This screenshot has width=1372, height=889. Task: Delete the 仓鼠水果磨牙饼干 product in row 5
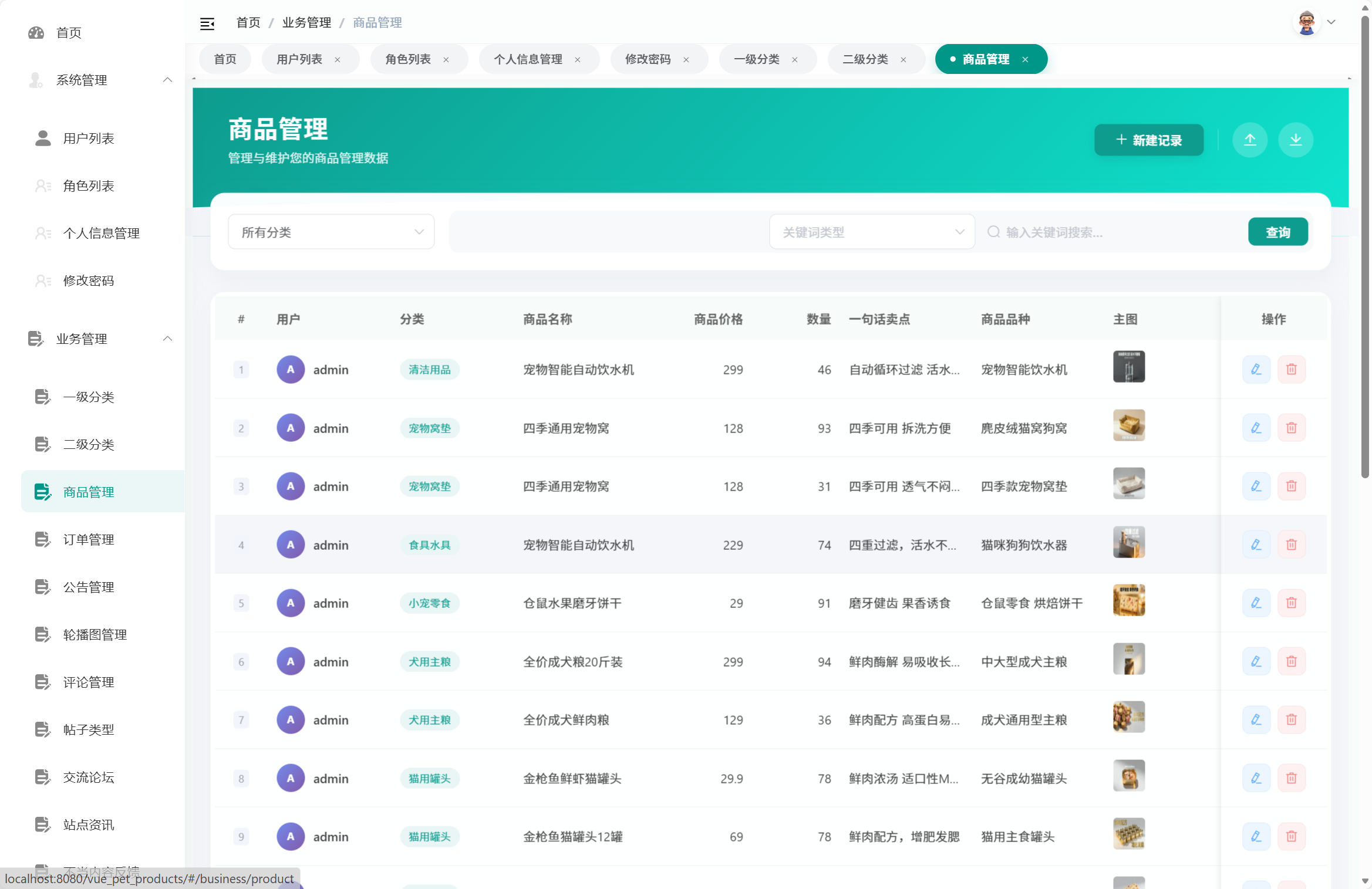click(x=1292, y=603)
